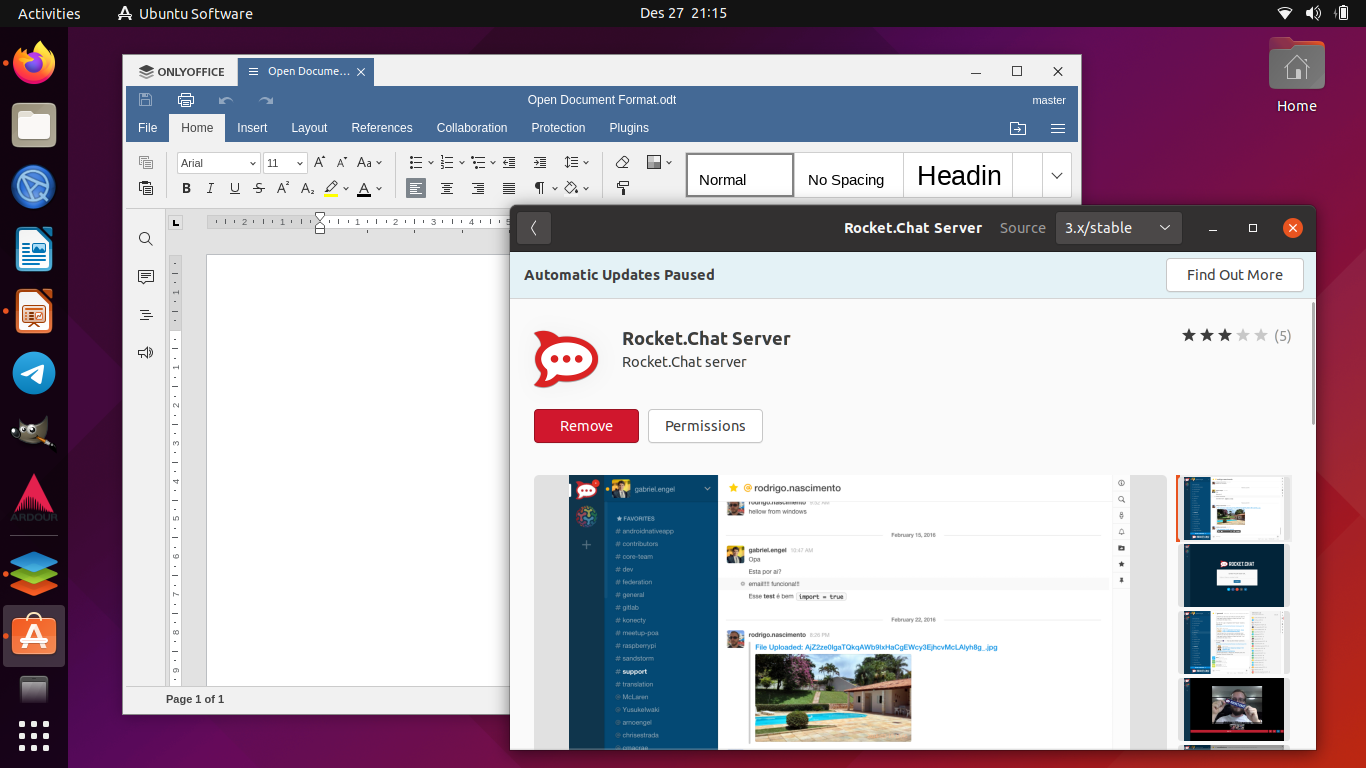The width and height of the screenshot is (1366, 768).
Task: Click the Save icon in ONLYOFFICE
Action: point(145,100)
